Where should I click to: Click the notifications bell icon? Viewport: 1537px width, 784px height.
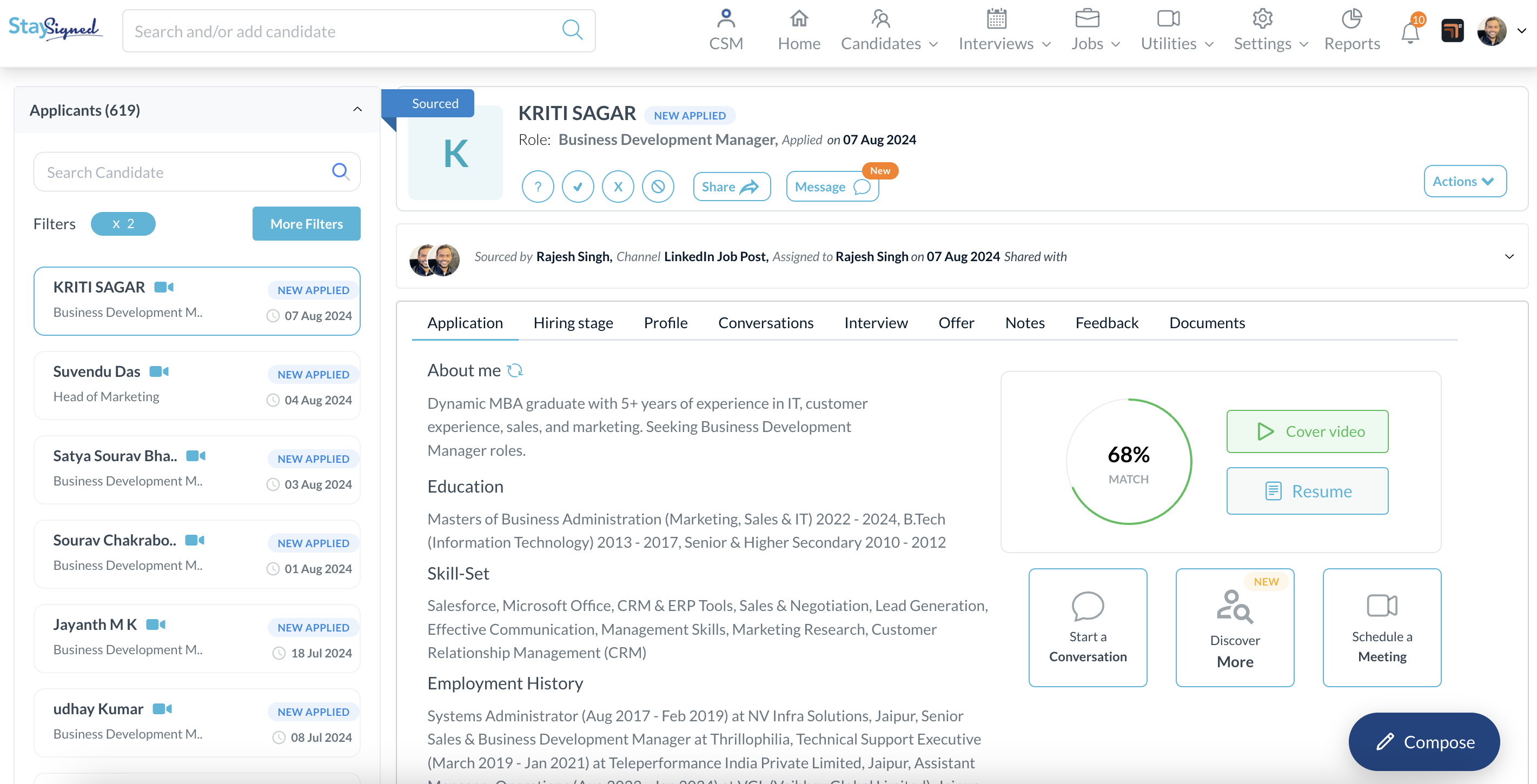pos(1410,33)
